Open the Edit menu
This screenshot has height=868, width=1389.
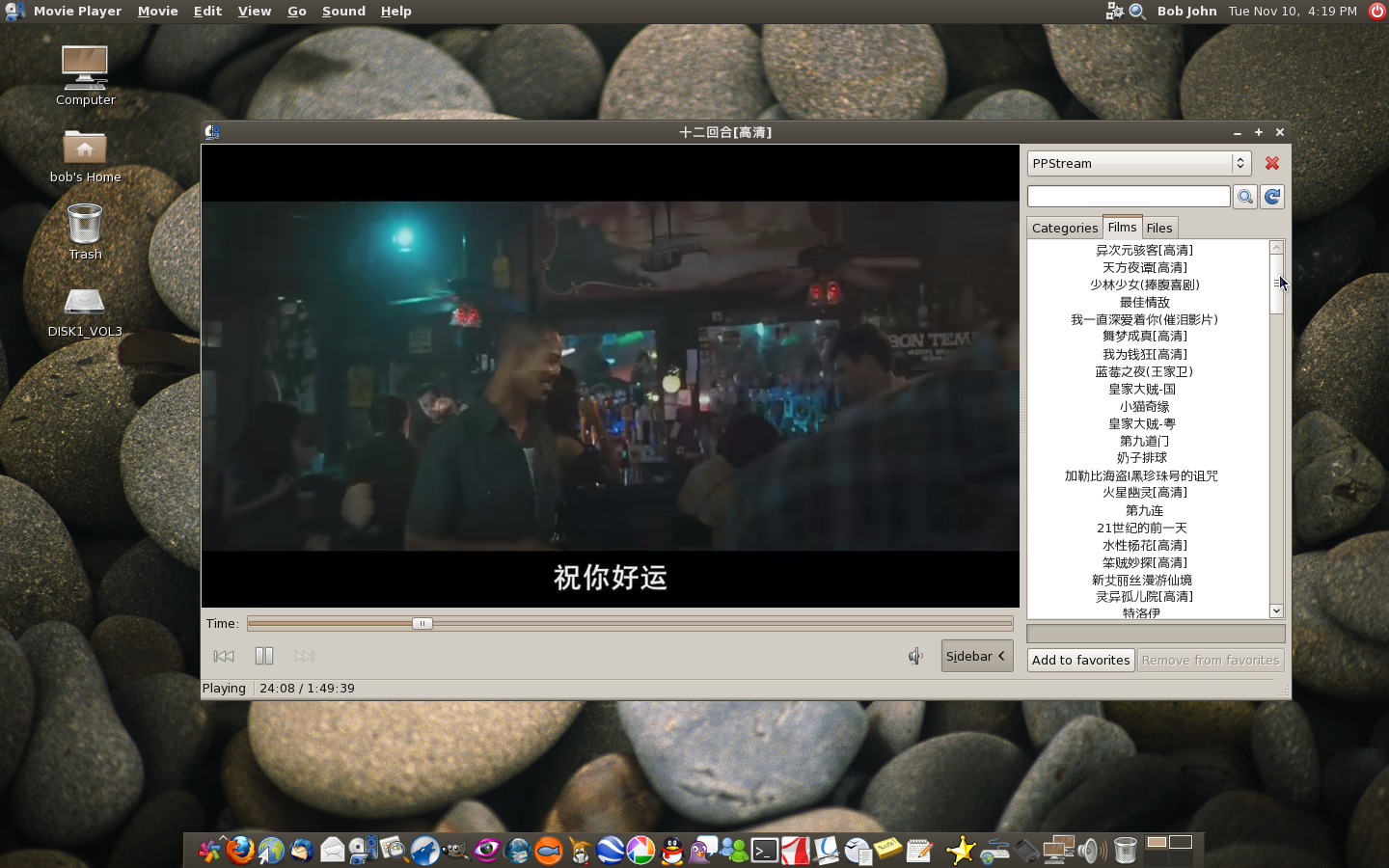coord(207,11)
